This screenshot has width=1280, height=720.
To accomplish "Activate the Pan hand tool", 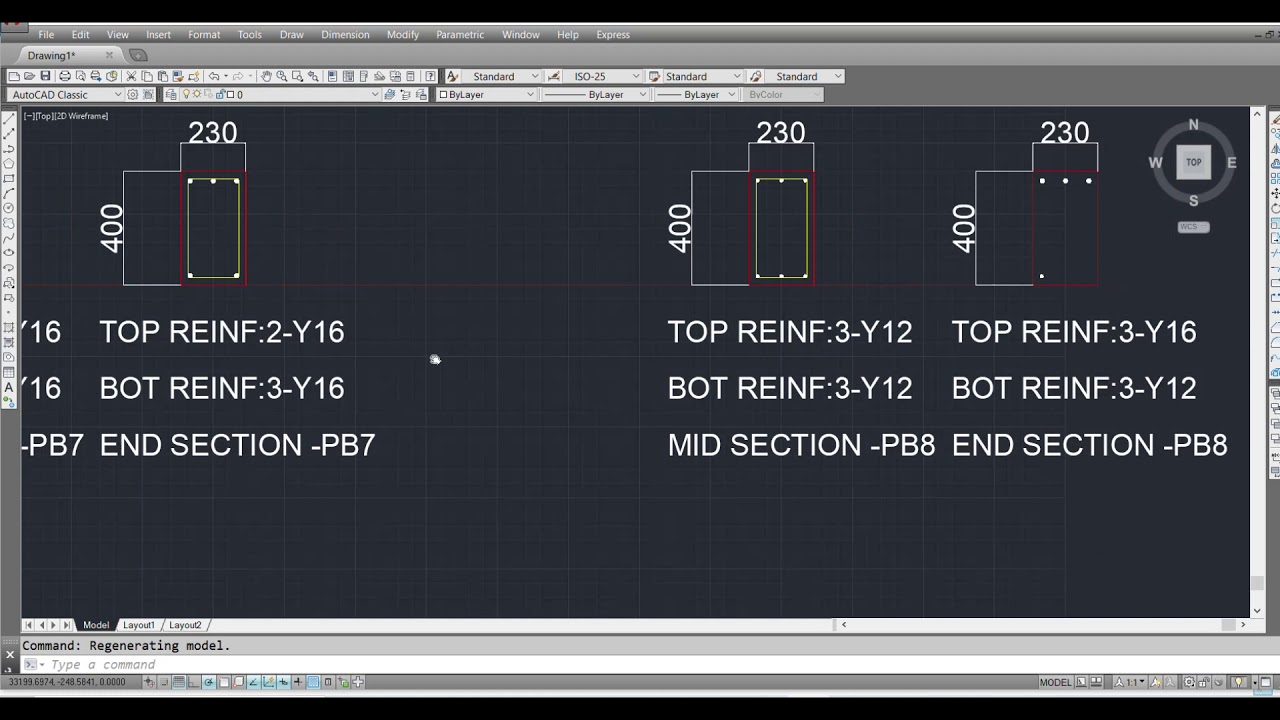I will (x=266, y=76).
